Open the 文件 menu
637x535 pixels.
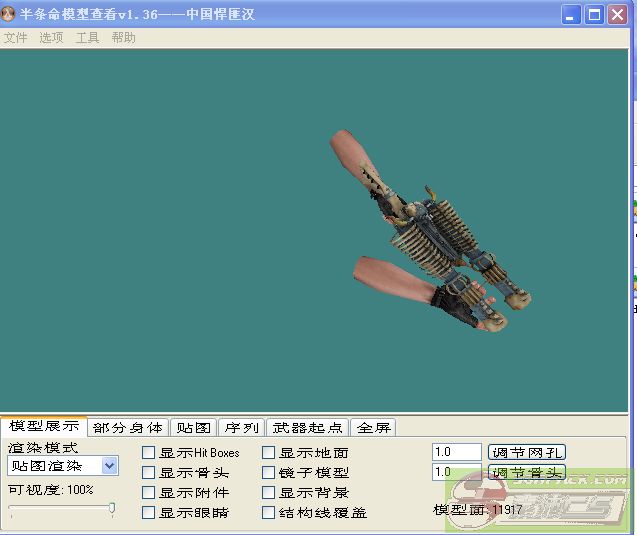15,38
